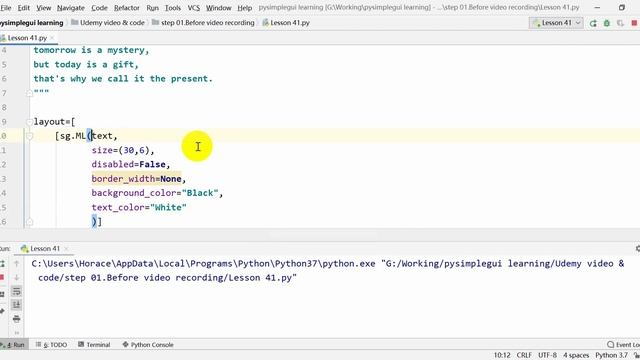Open the Tools menu
This screenshot has height=360, width=640.
173,8
